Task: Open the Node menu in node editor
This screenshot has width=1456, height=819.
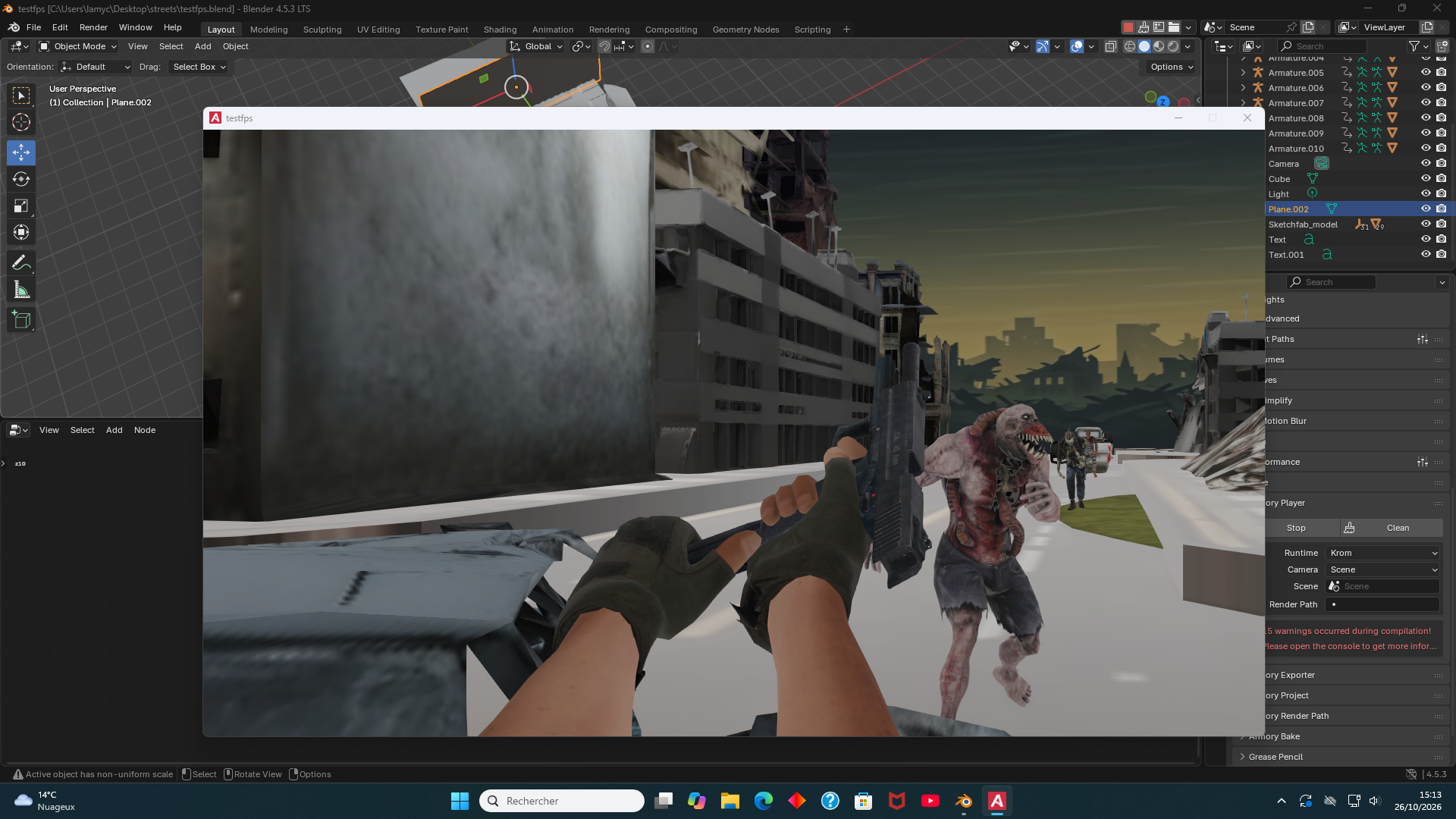Action: tap(145, 430)
